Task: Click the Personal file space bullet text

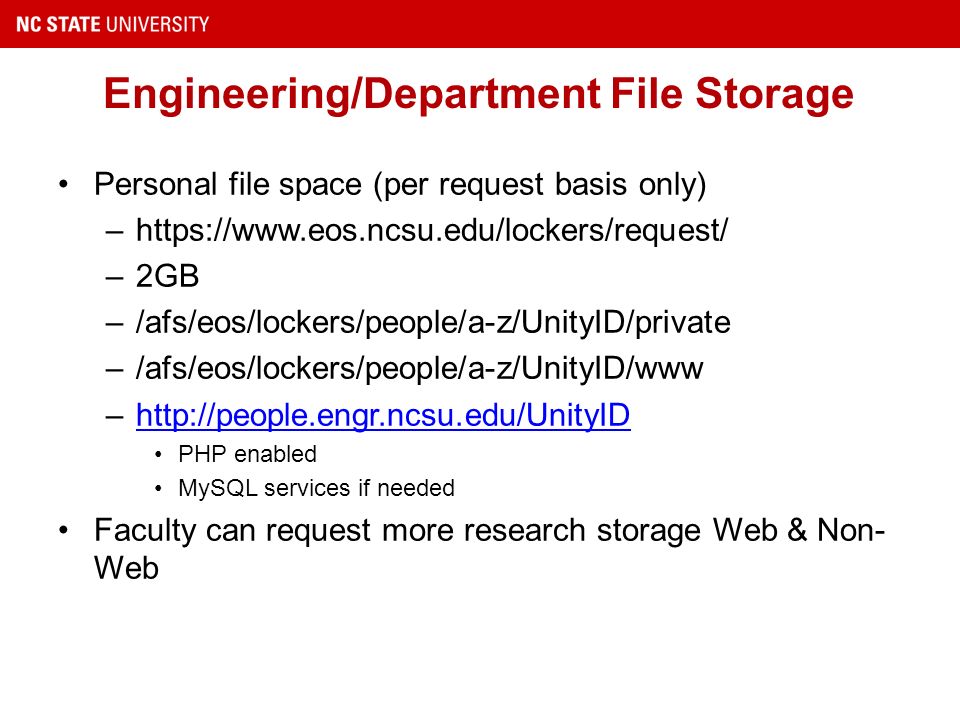Action: point(400,185)
